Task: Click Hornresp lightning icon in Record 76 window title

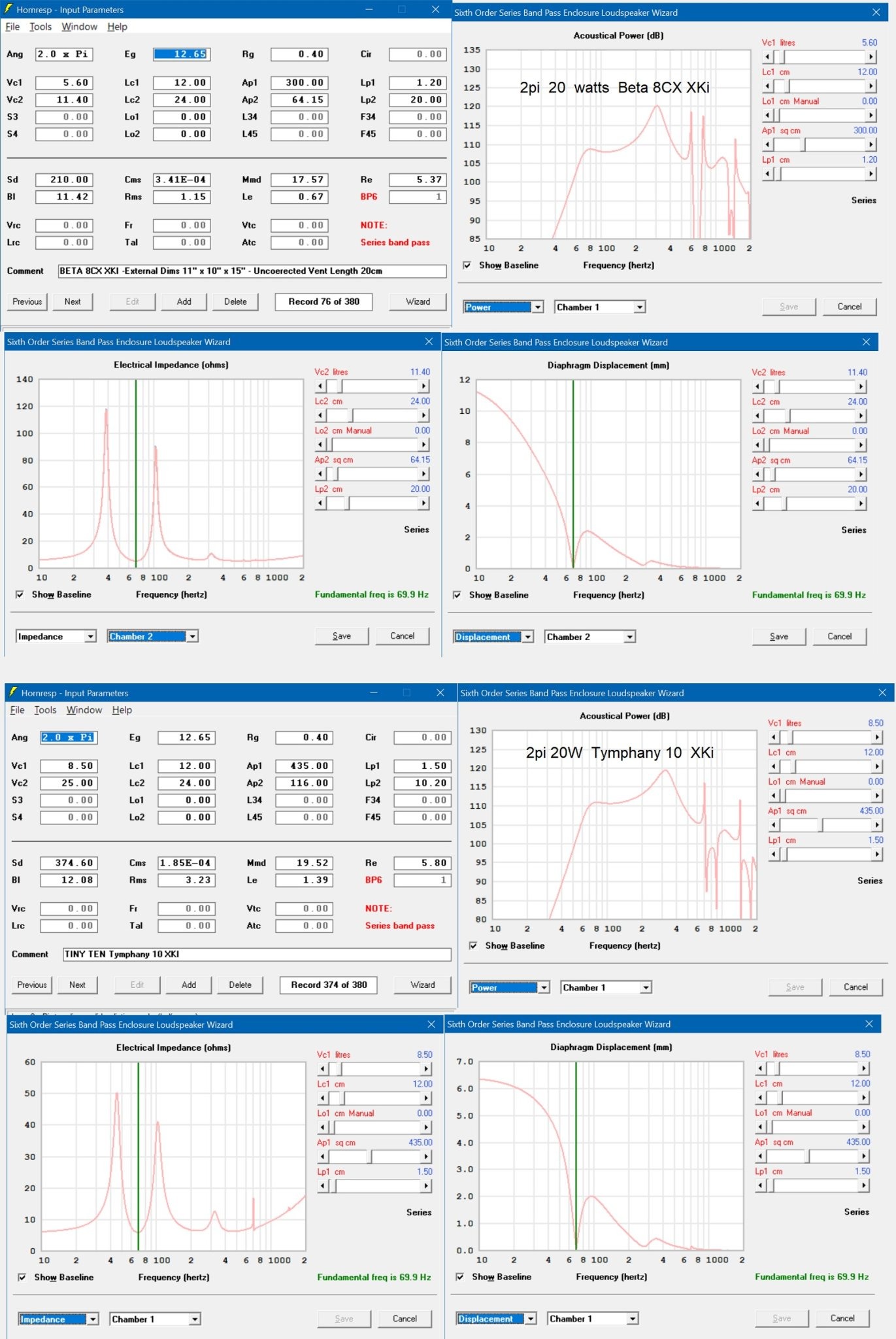Action: (x=8, y=9)
